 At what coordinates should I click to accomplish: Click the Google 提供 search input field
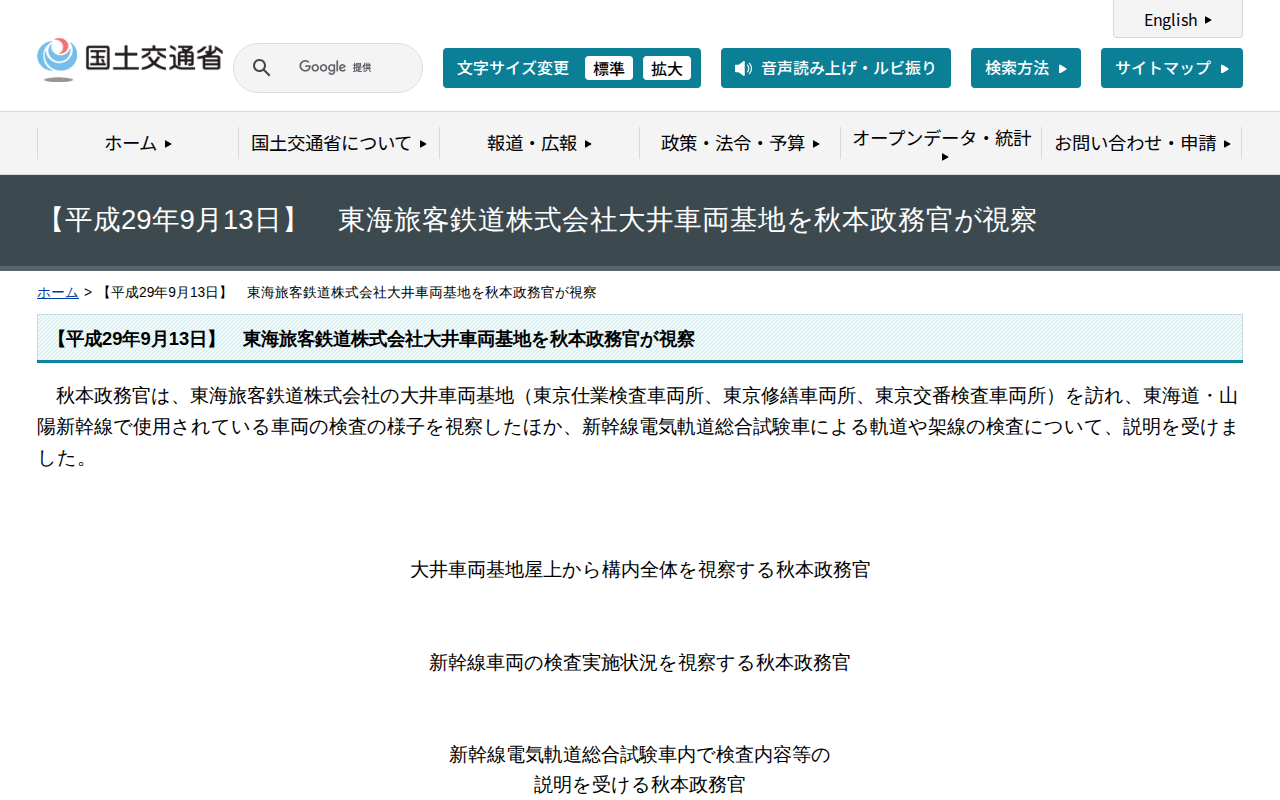click(x=340, y=67)
